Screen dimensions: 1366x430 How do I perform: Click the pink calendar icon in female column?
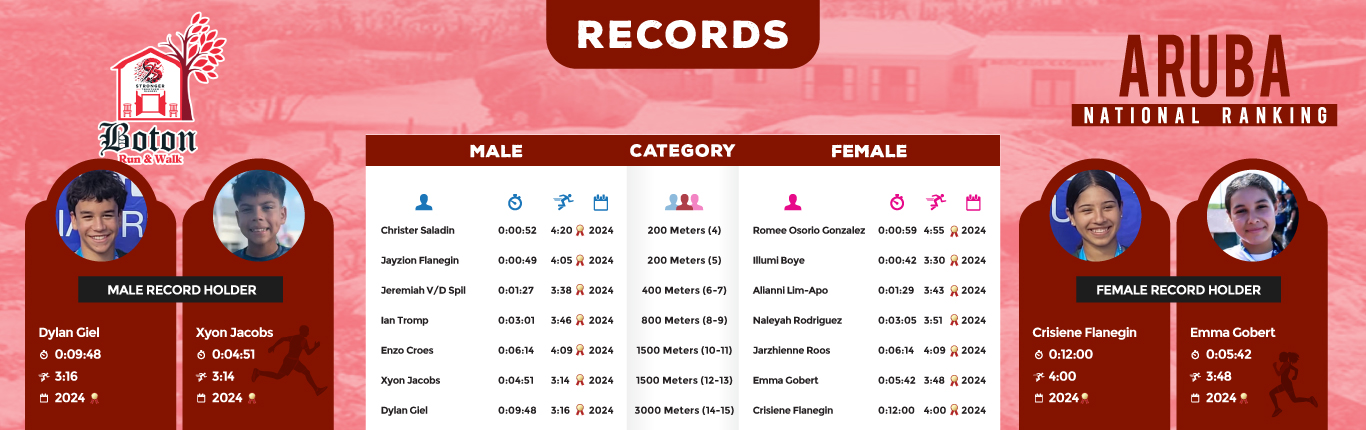[973, 202]
